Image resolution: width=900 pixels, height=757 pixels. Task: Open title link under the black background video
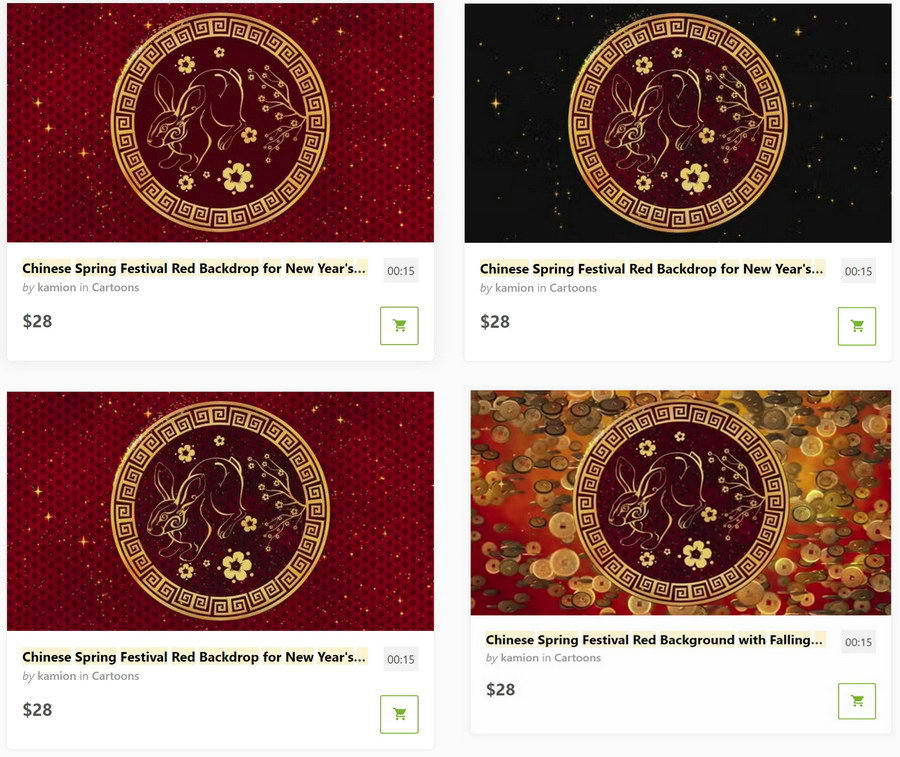tap(651, 269)
